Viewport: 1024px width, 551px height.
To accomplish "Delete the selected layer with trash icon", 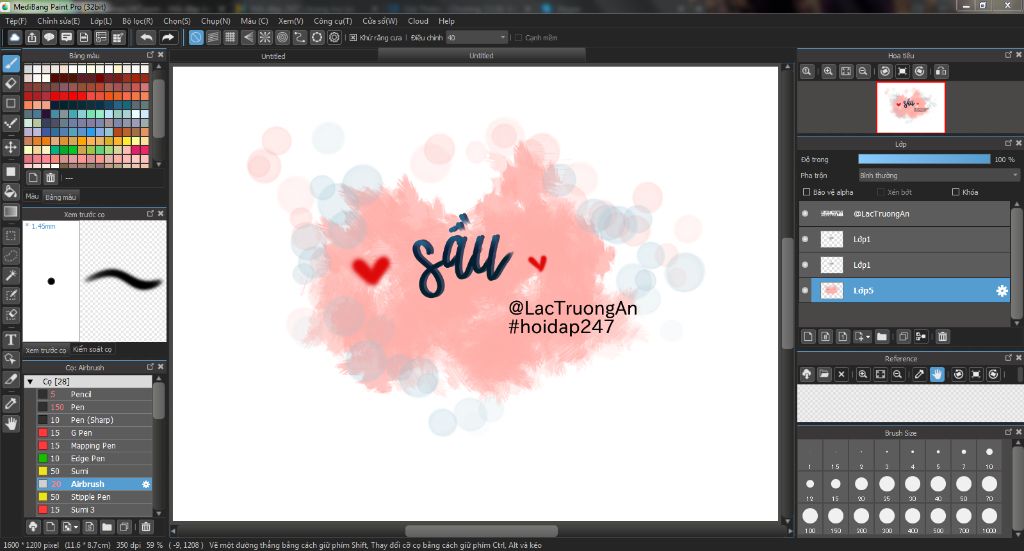I will pyautogui.click(x=942, y=337).
